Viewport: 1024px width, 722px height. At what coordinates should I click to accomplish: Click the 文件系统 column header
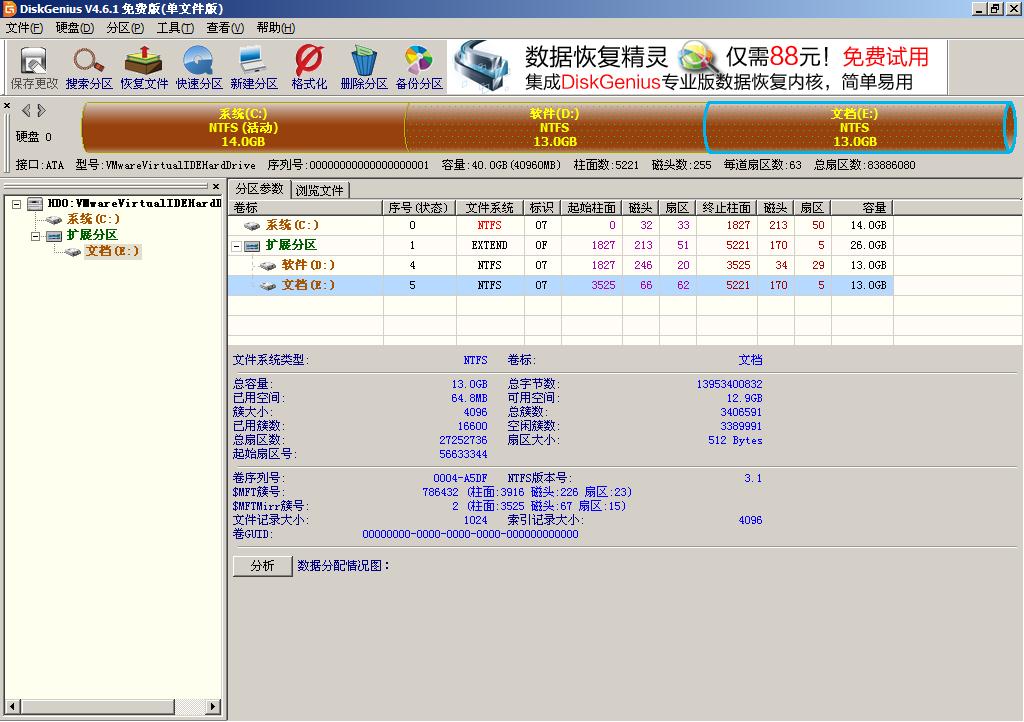point(489,208)
